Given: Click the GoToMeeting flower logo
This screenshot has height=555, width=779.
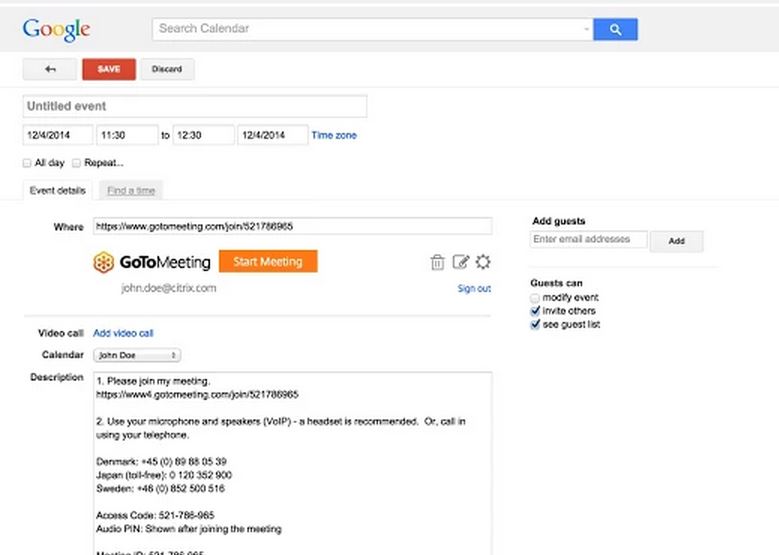Looking at the screenshot, I should (x=103, y=262).
